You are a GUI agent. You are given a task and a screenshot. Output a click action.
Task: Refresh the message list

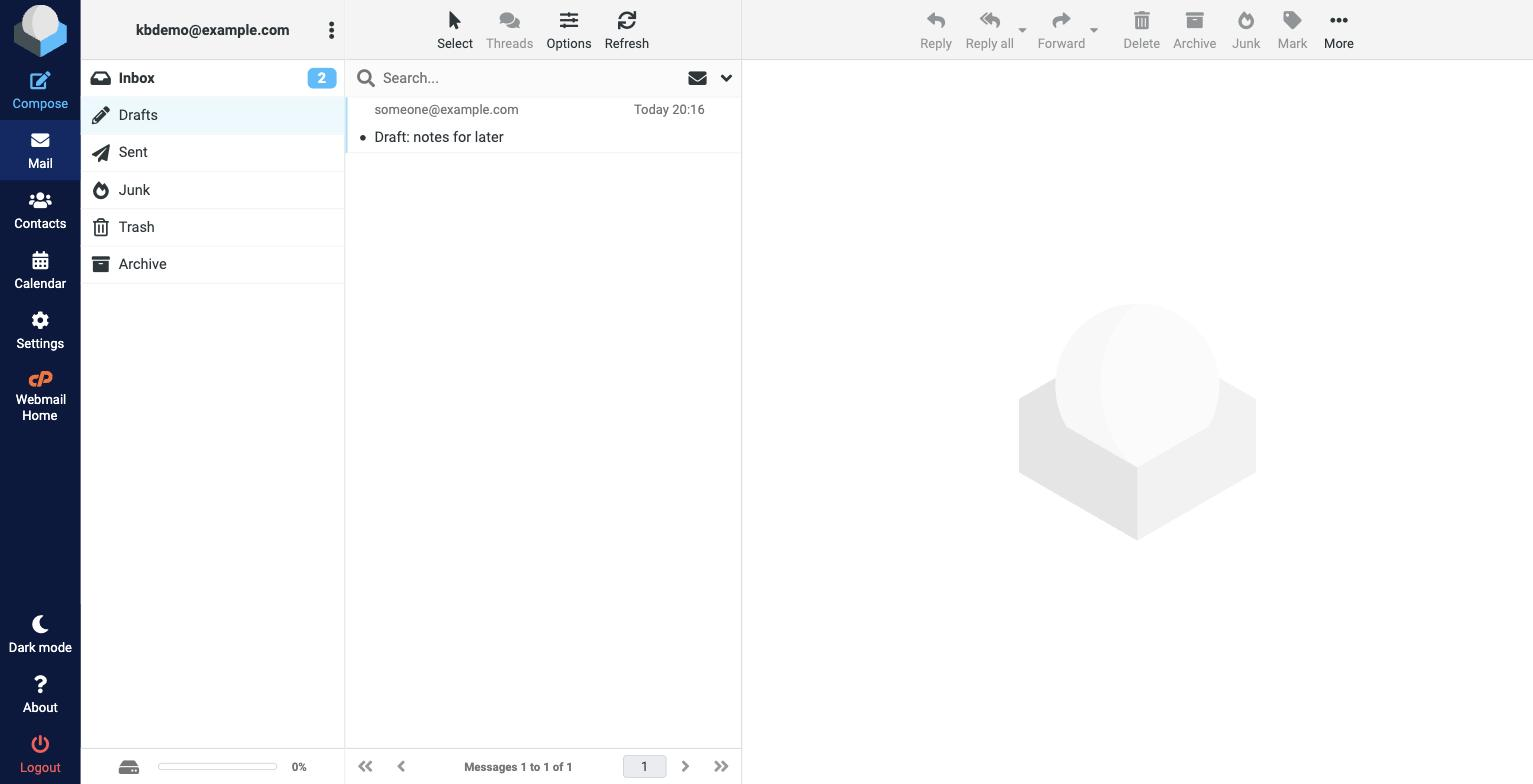[x=627, y=30]
